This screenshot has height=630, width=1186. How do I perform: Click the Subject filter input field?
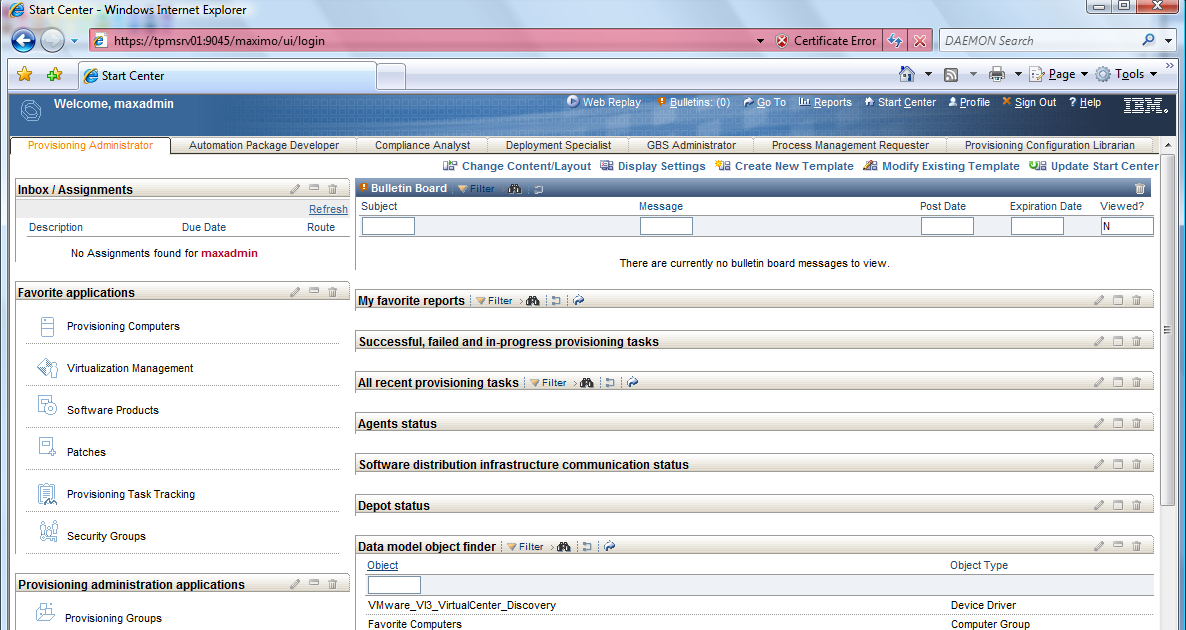pyautogui.click(x=387, y=225)
